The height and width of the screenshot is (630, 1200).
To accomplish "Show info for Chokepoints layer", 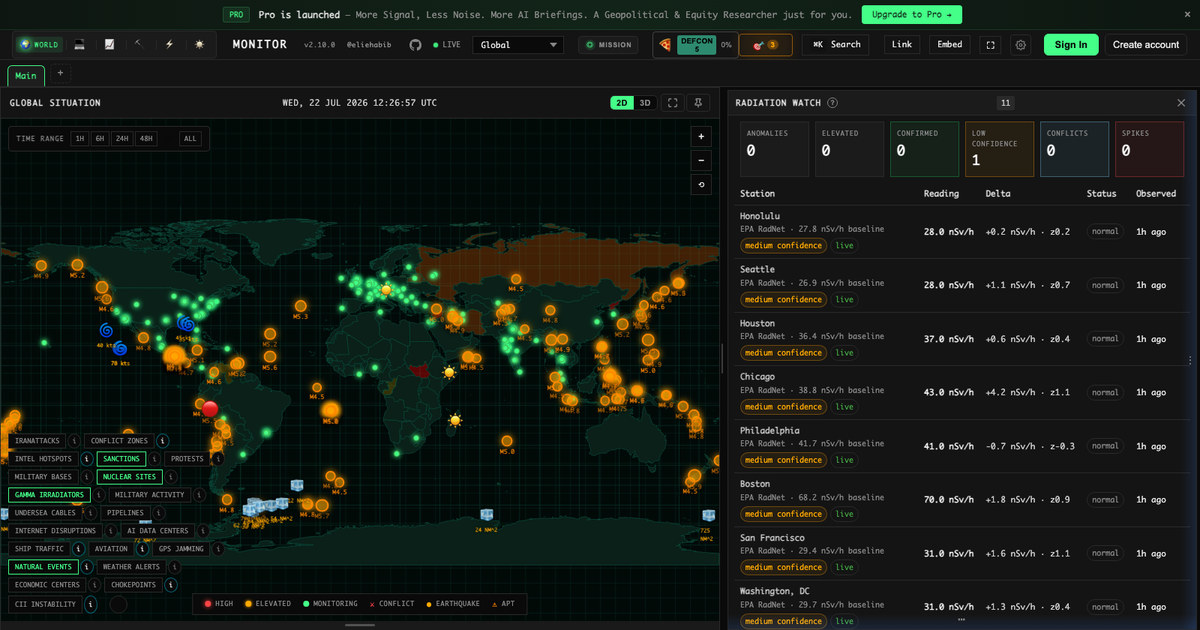I will [172, 585].
